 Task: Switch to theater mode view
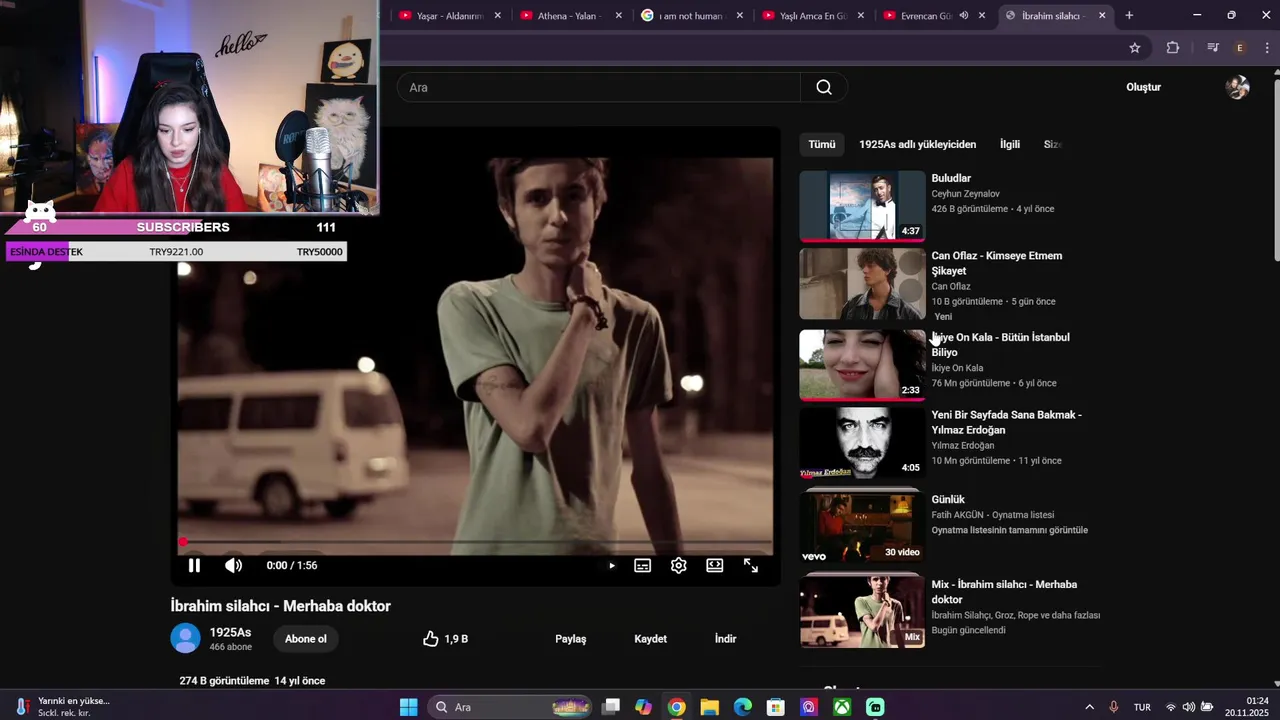tap(714, 565)
